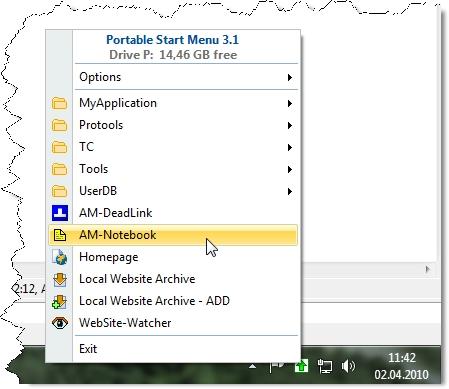Expand the Tools submenu arrow
Viewport: 449px width, 389px height.
click(x=290, y=170)
